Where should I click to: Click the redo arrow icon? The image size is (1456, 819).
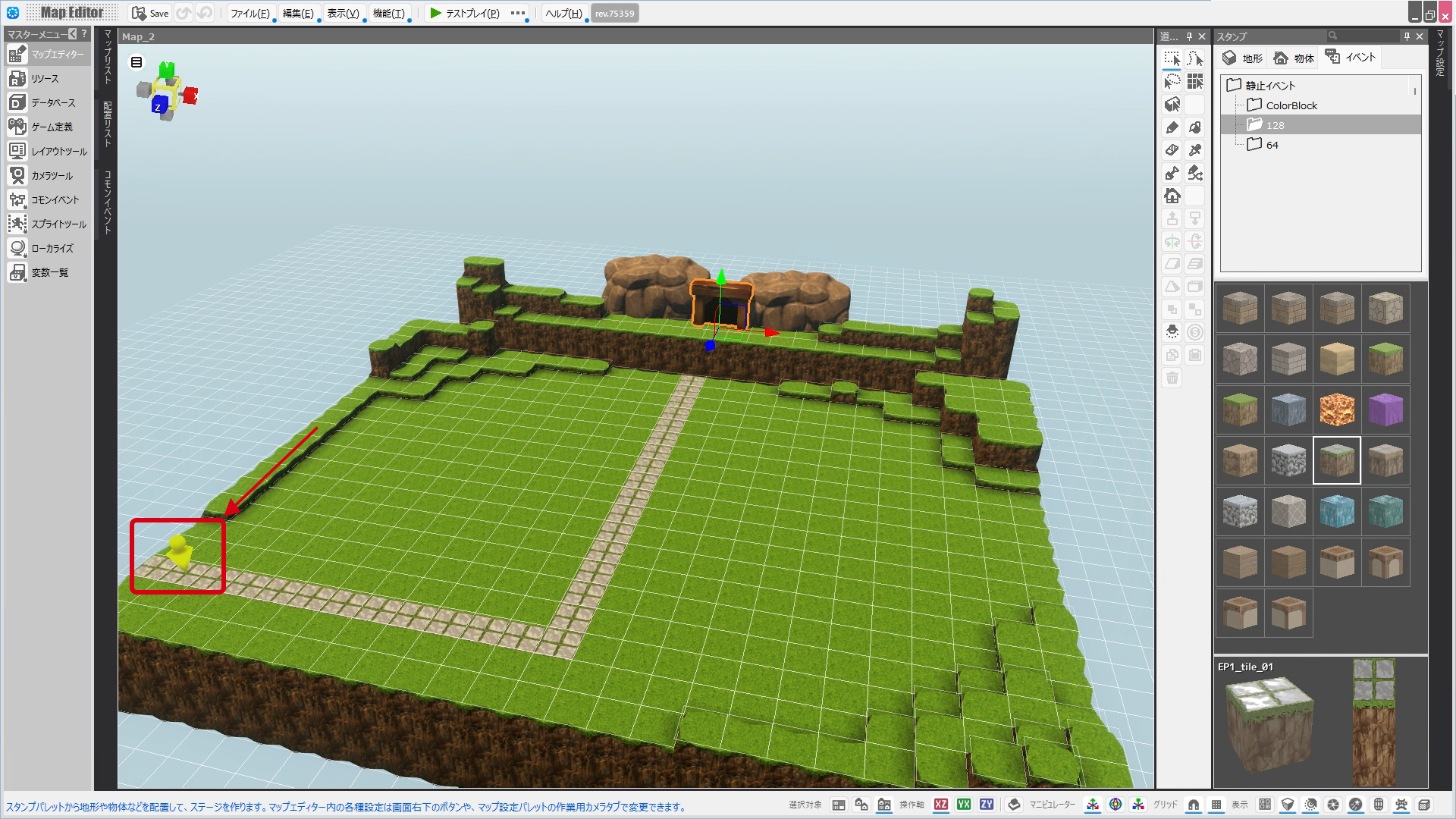click(x=204, y=13)
